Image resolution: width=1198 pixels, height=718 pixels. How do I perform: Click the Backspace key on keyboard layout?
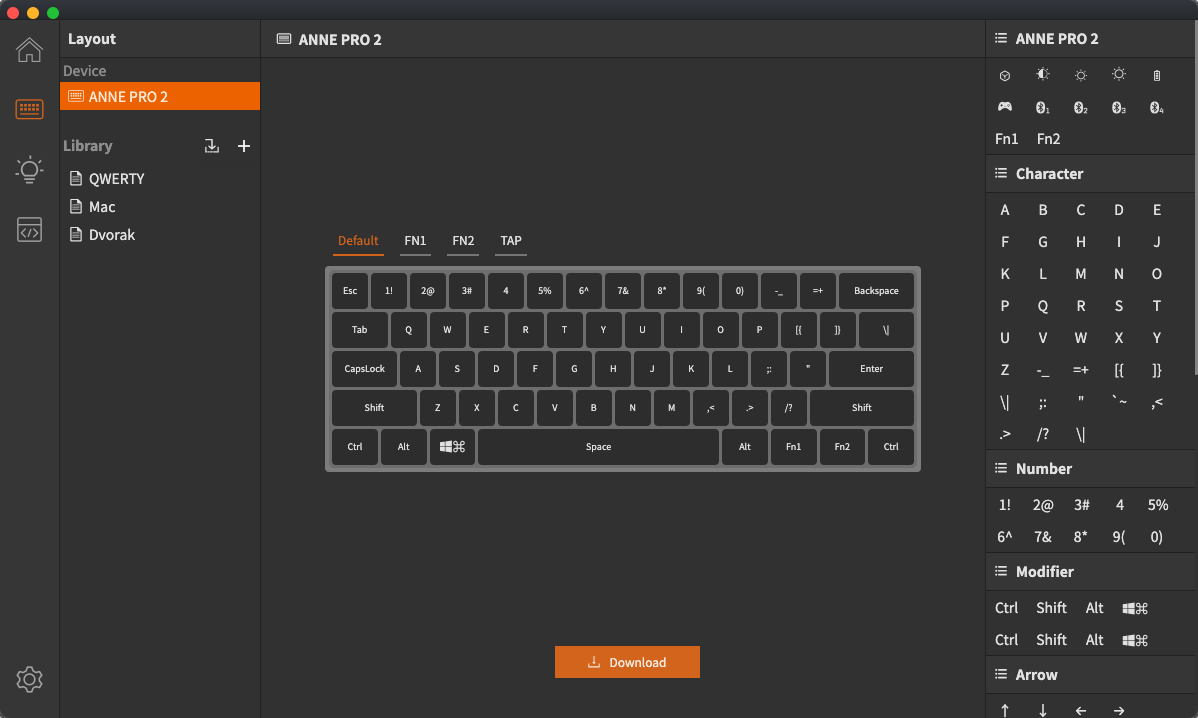(x=876, y=291)
